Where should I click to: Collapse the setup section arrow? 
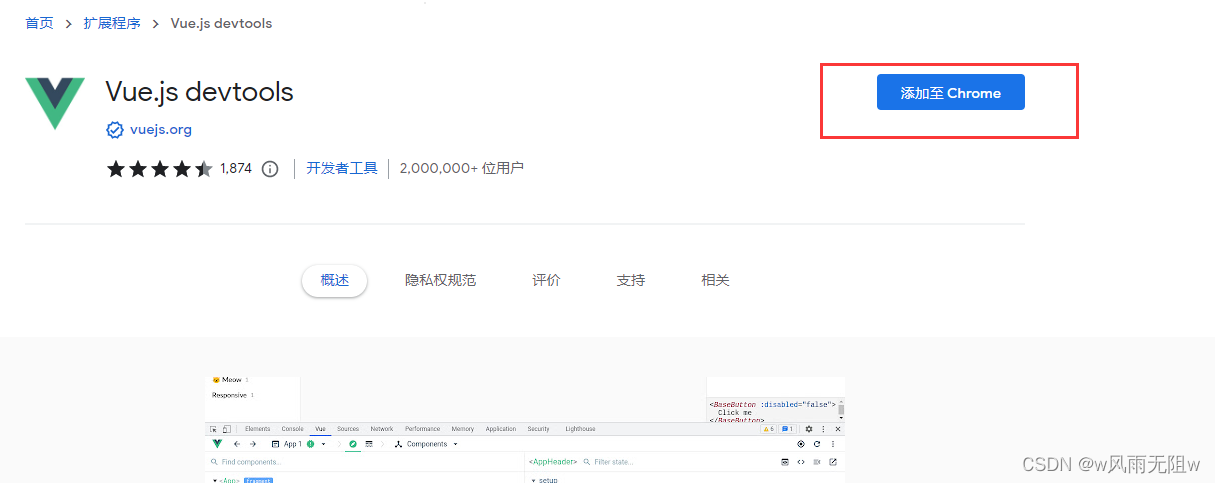534,481
